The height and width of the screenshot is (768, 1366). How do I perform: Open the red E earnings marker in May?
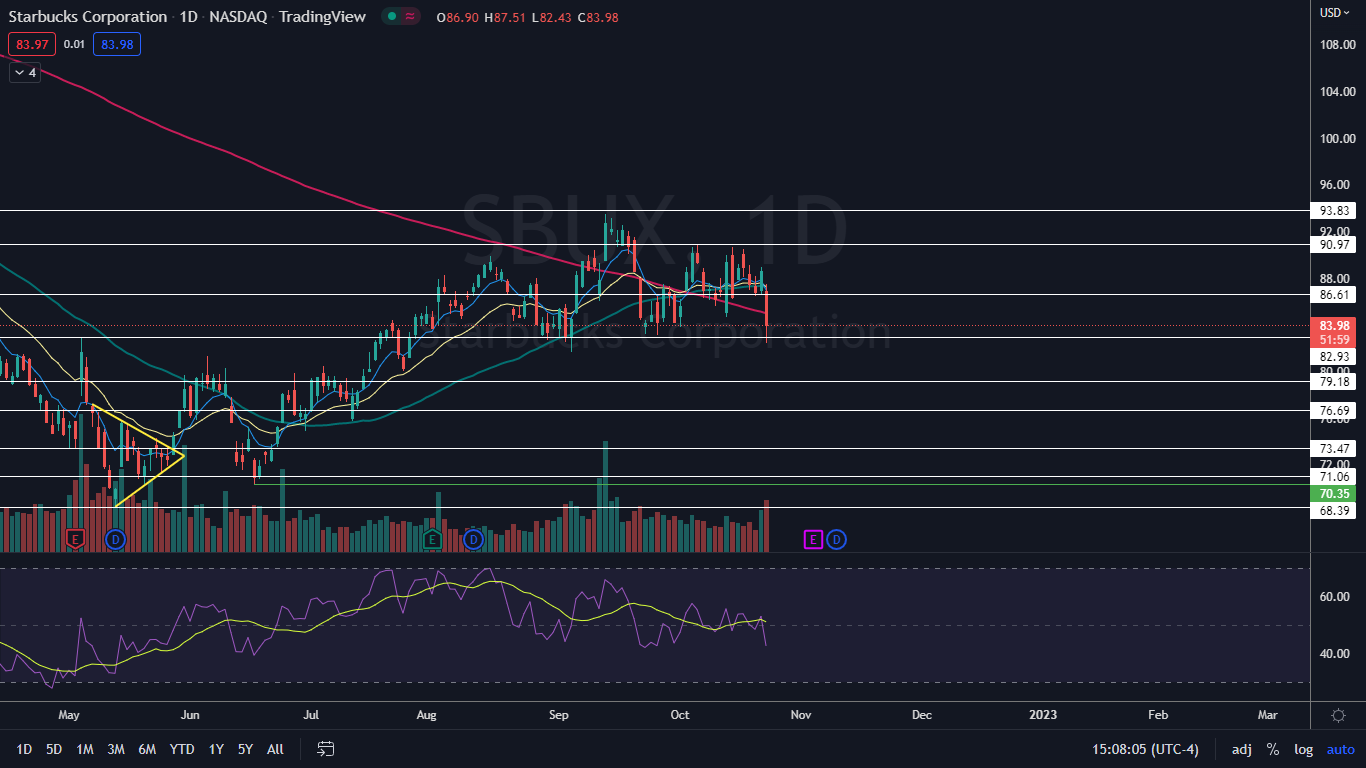[x=75, y=540]
